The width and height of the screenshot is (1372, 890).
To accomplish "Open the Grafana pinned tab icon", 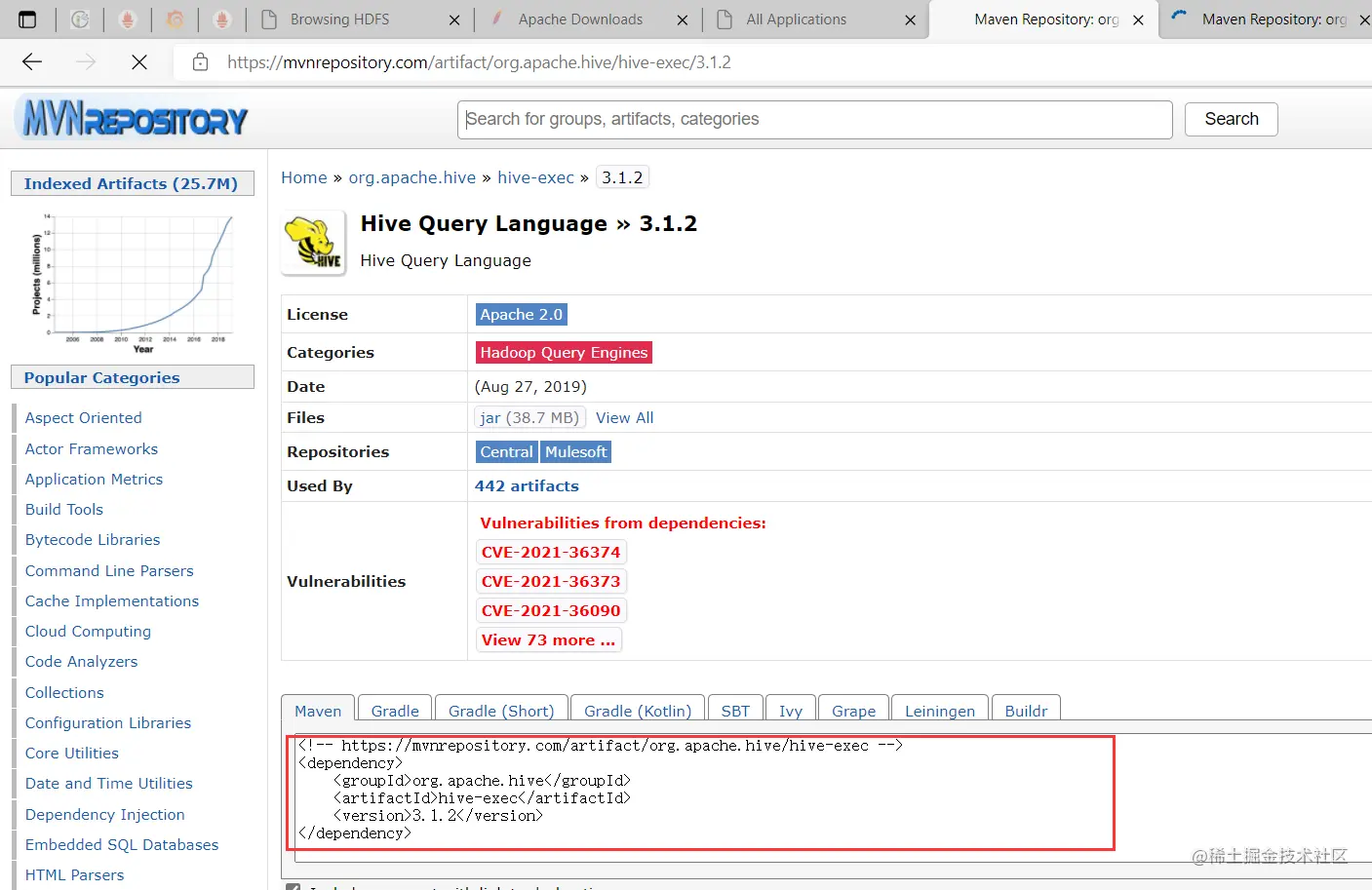I will tap(175, 19).
